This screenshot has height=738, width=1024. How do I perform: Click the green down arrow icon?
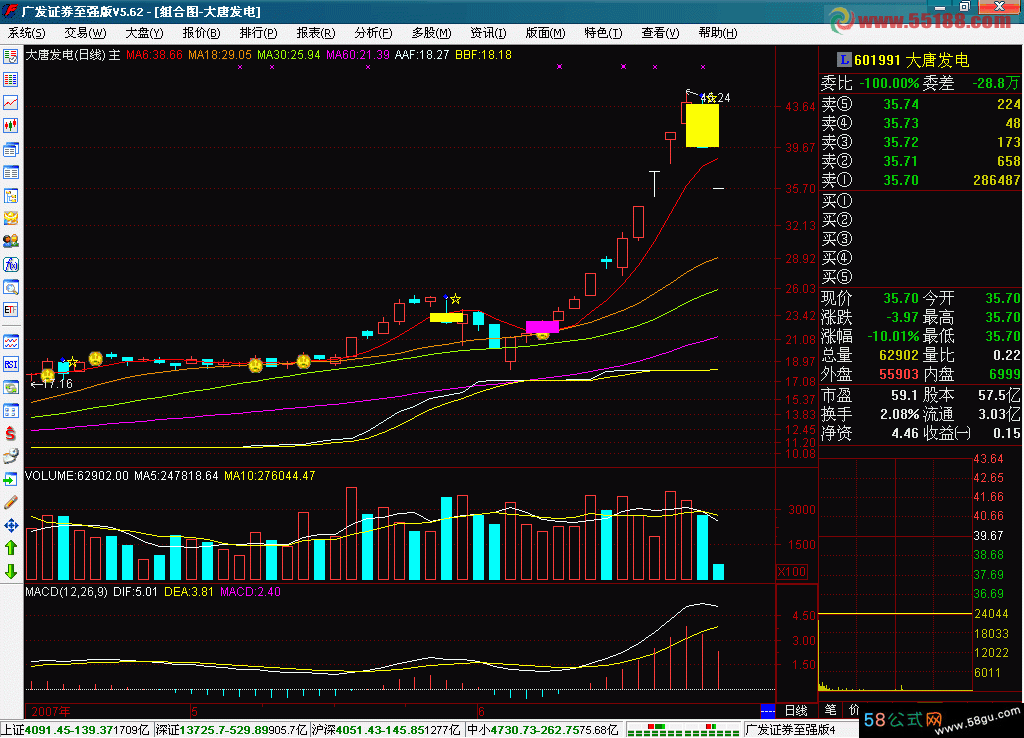[x=10, y=571]
